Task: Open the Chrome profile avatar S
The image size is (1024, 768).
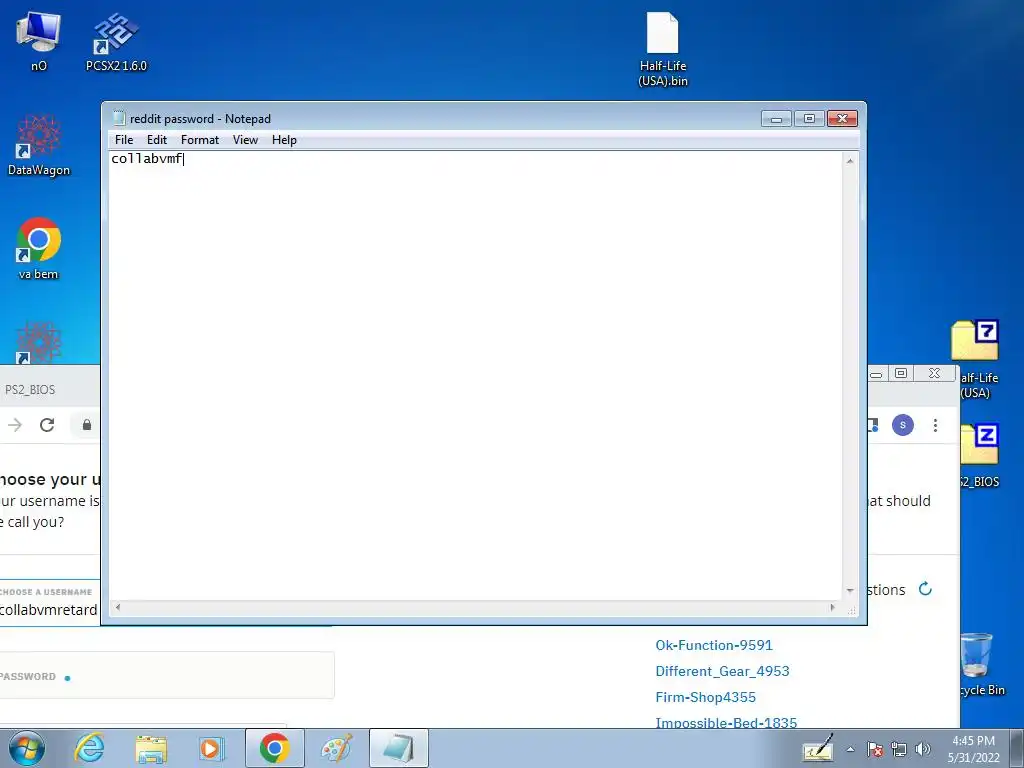Action: [903, 425]
